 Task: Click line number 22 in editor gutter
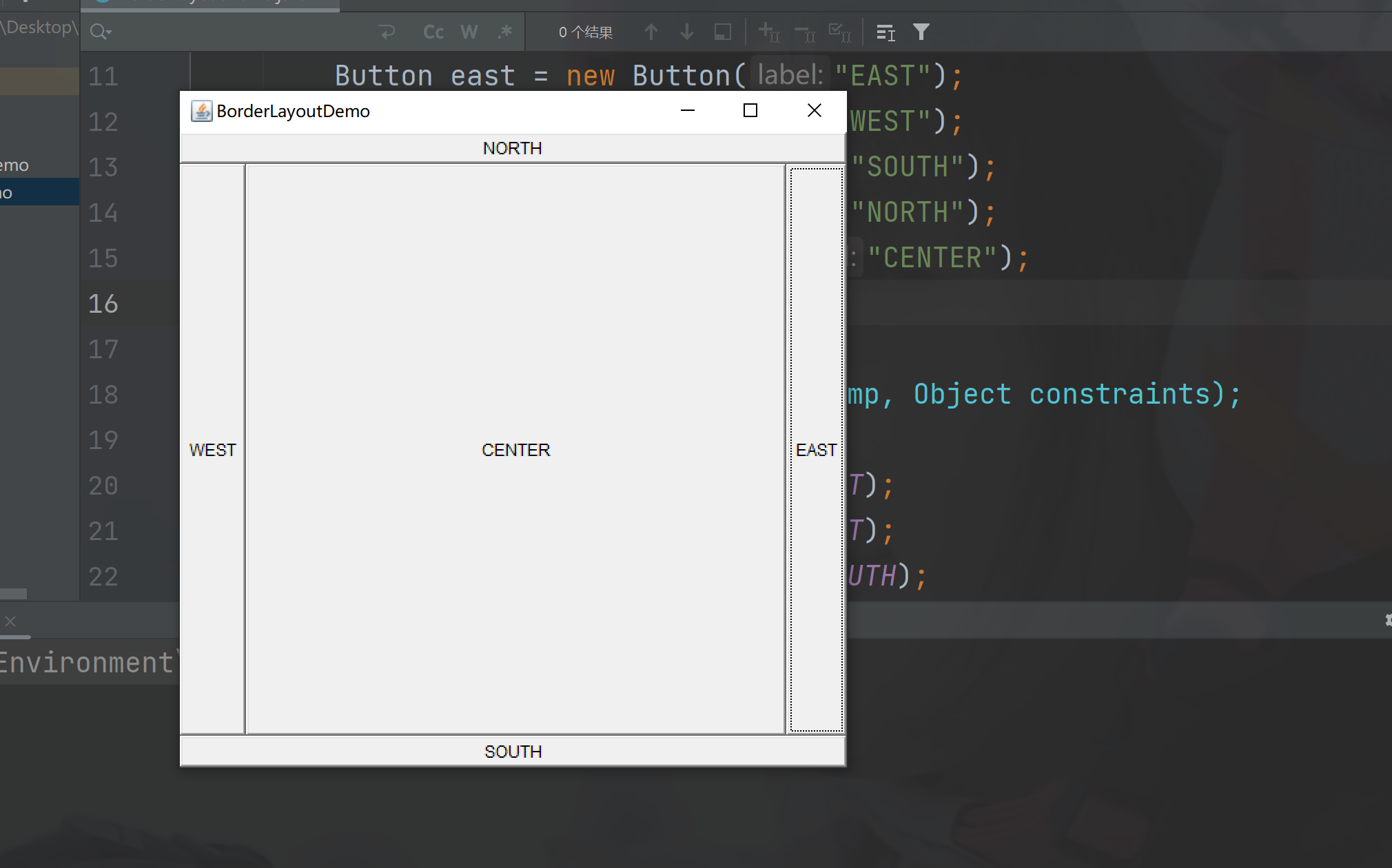click(103, 576)
